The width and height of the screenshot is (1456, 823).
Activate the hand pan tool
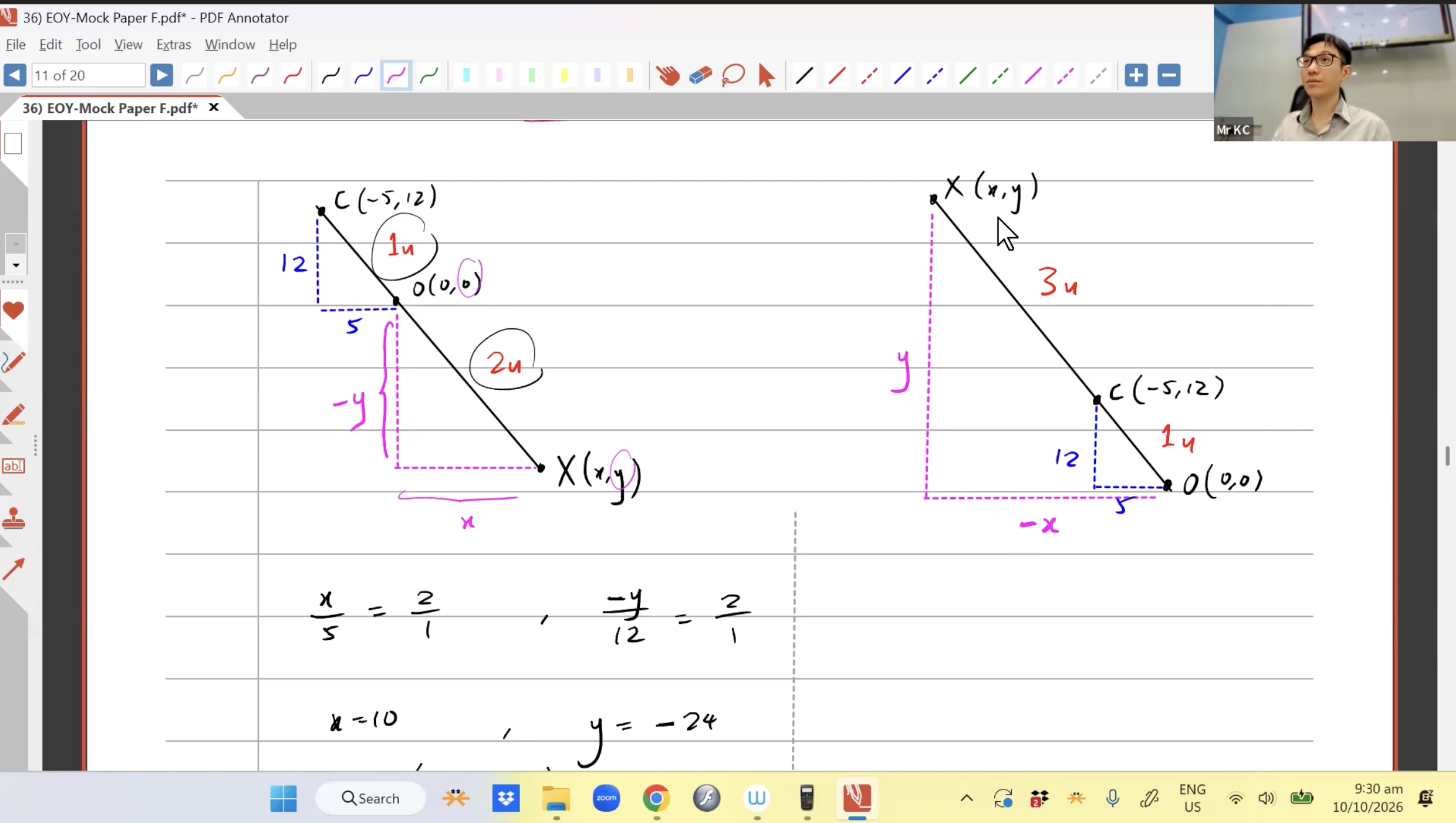668,76
